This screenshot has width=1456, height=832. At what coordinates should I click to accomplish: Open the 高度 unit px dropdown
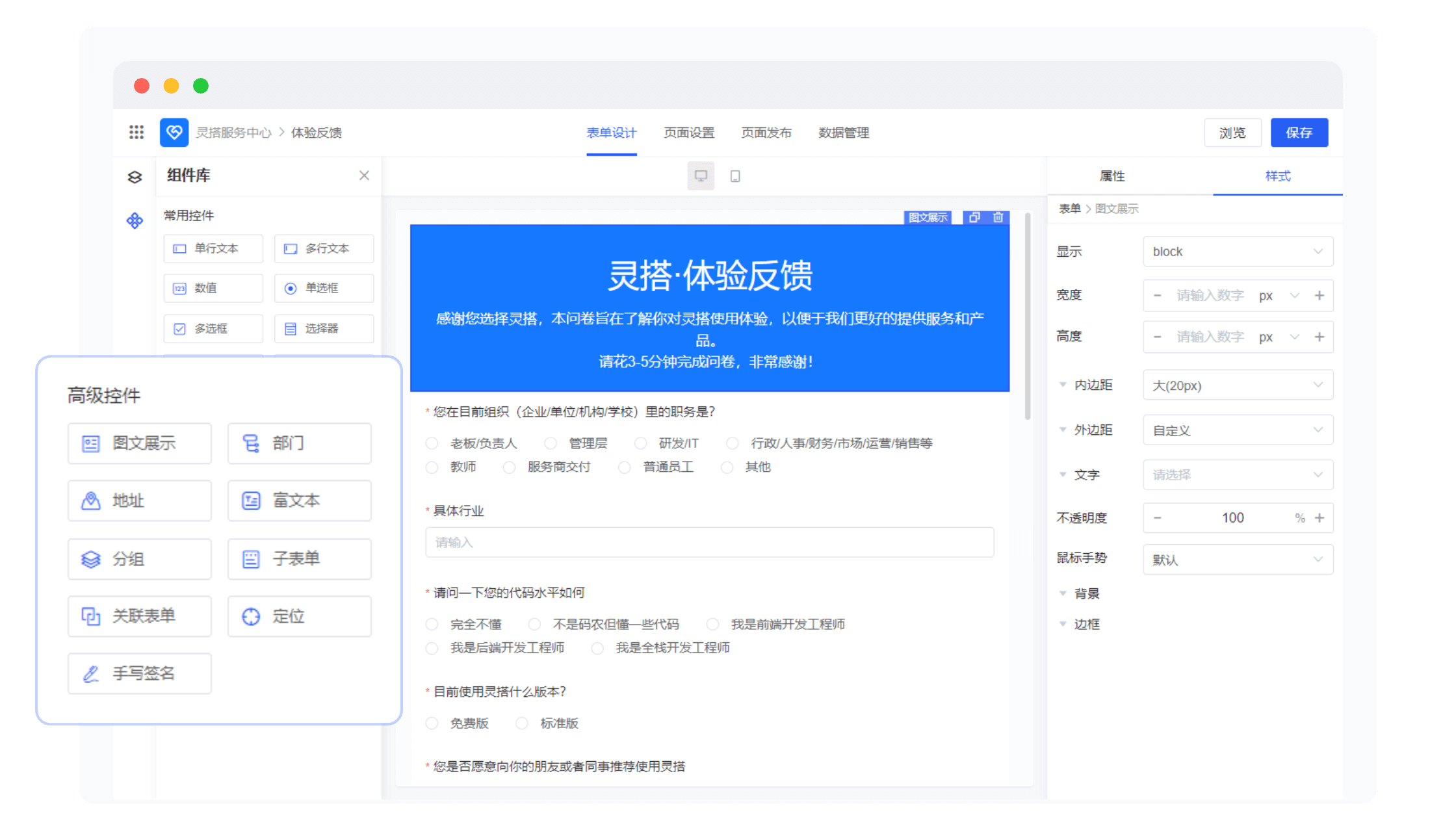[1280, 337]
